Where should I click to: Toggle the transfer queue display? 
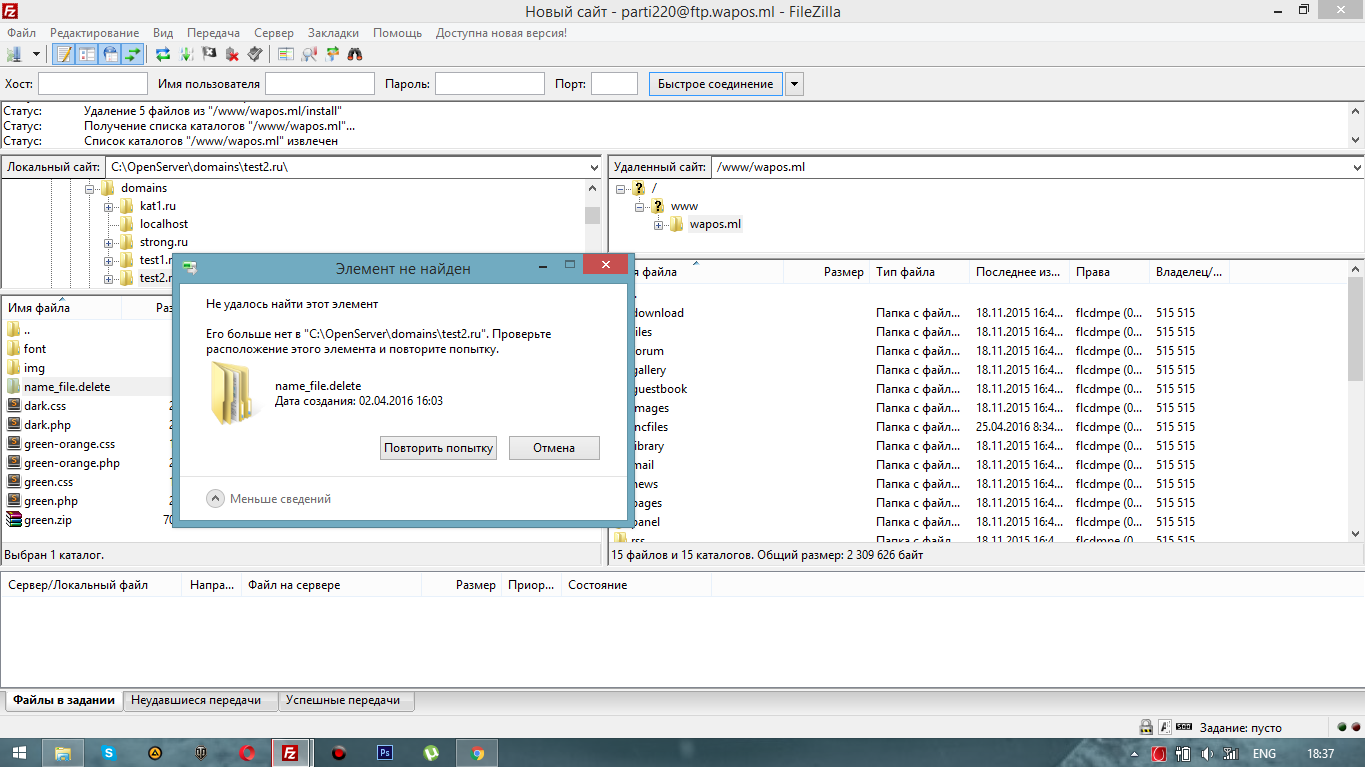coord(133,54)
